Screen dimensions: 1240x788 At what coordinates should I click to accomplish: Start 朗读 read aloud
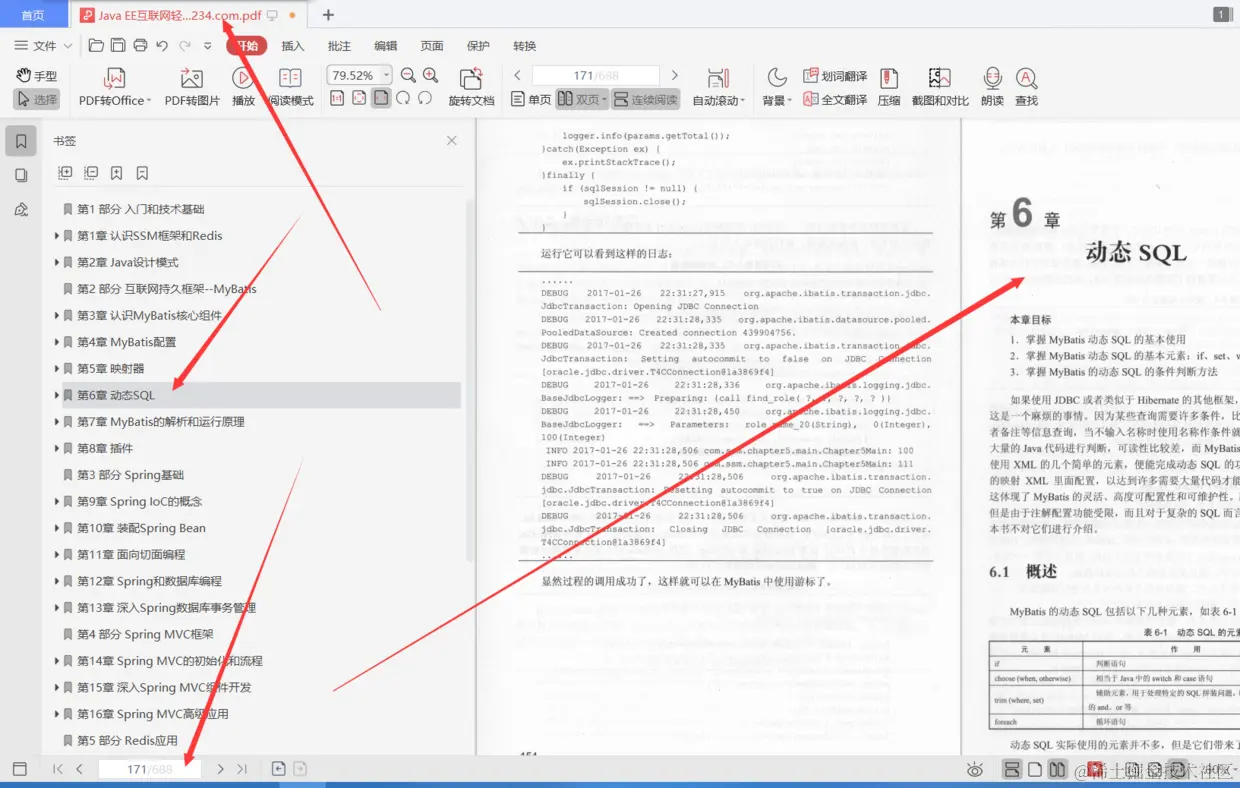click(992, 87)
